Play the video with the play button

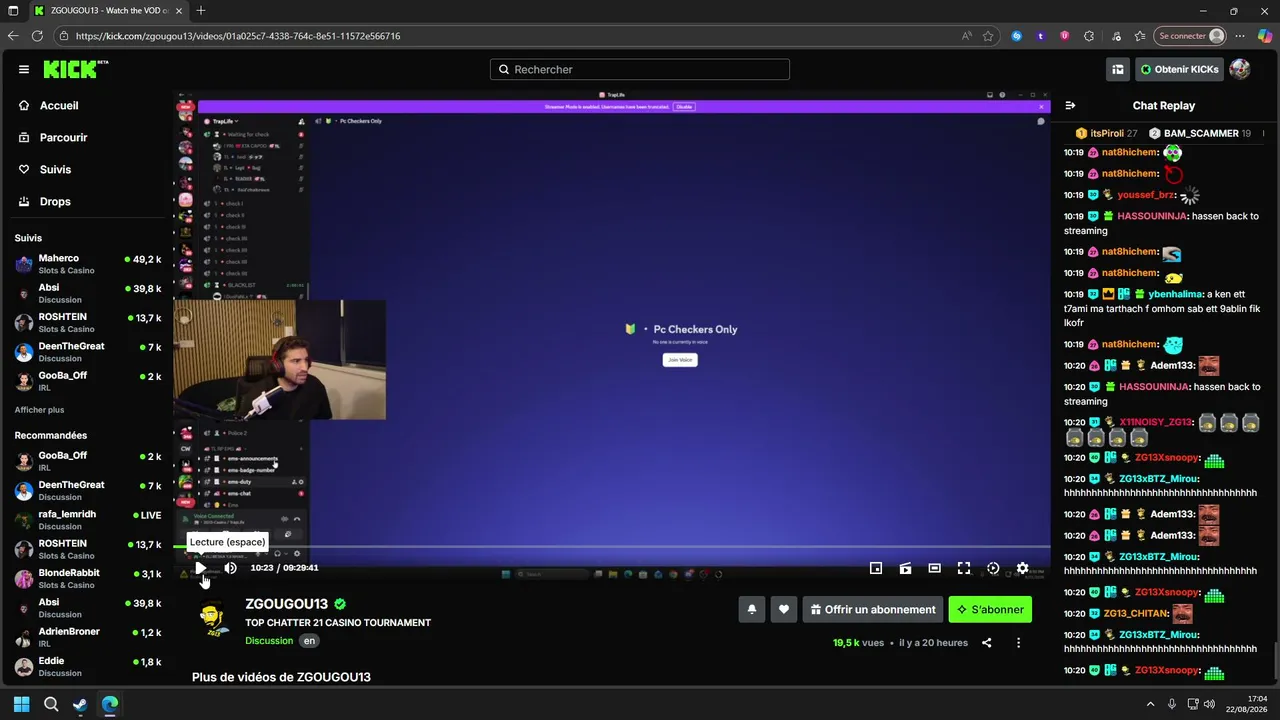click(200, 568)
